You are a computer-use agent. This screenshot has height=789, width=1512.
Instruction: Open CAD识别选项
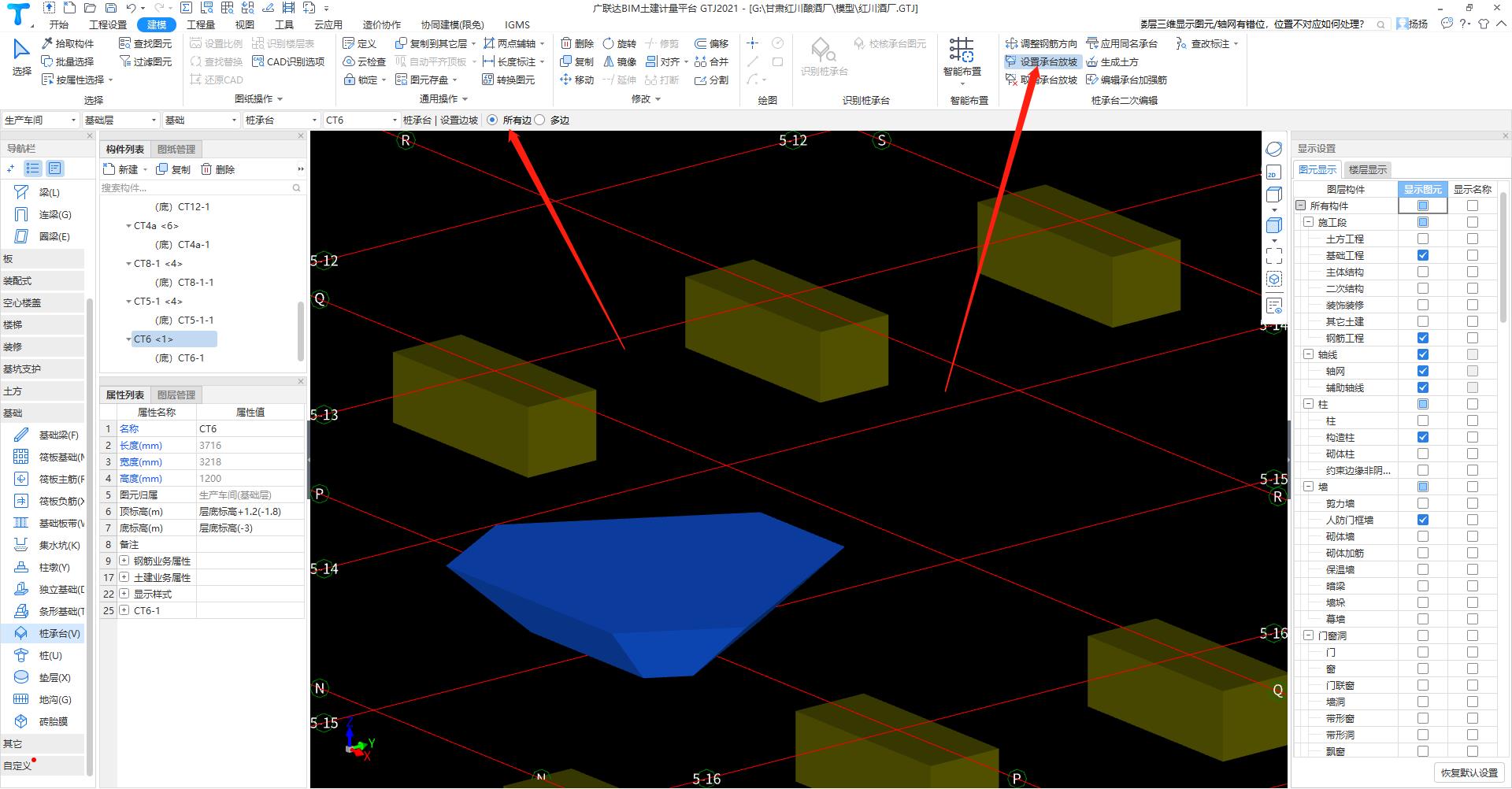click(x=288, y=61)
